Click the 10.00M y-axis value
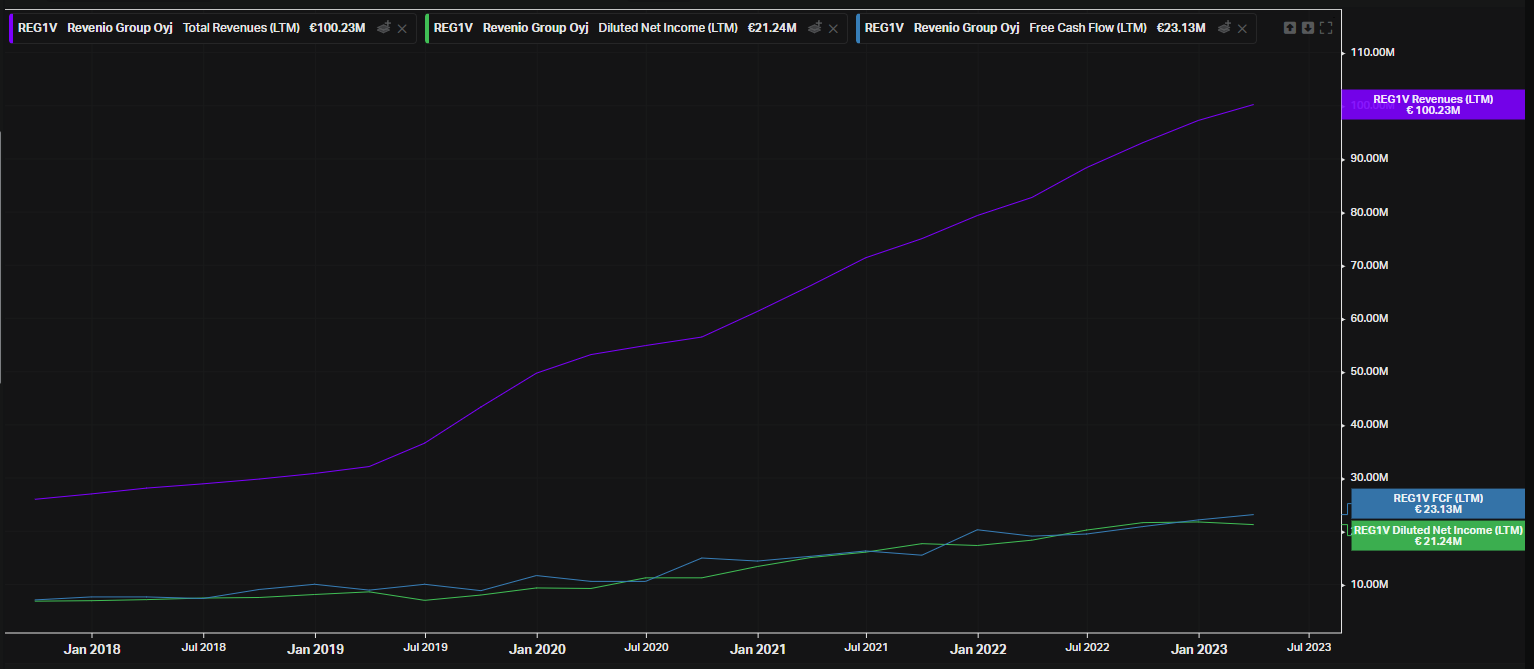 1369,584
